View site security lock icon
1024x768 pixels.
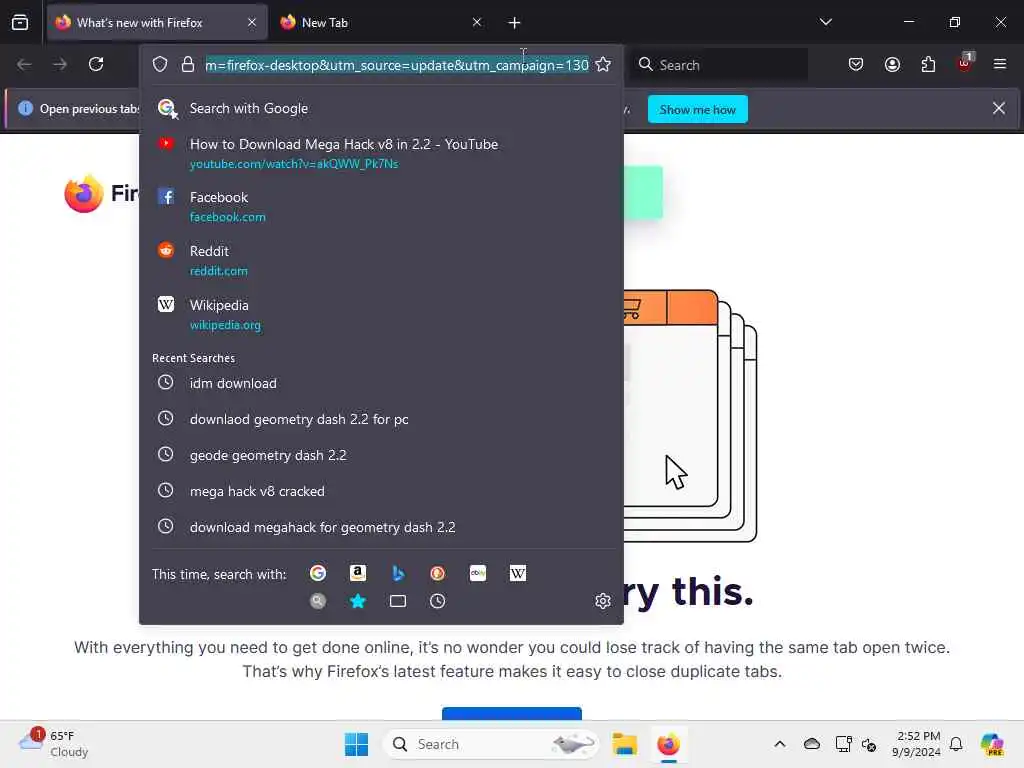pos(188,65)
